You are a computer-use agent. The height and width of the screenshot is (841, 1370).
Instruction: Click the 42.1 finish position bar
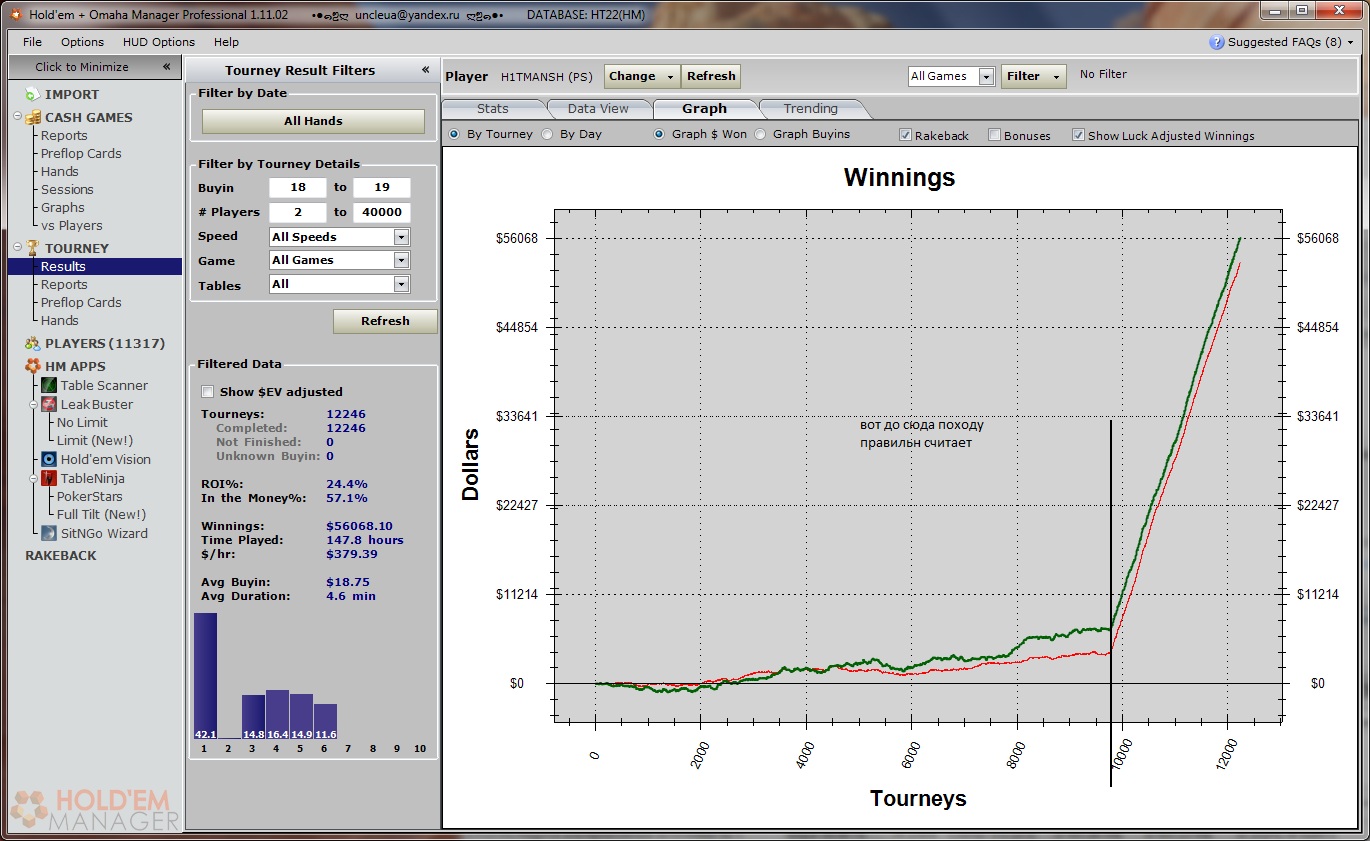pos(205,676)
